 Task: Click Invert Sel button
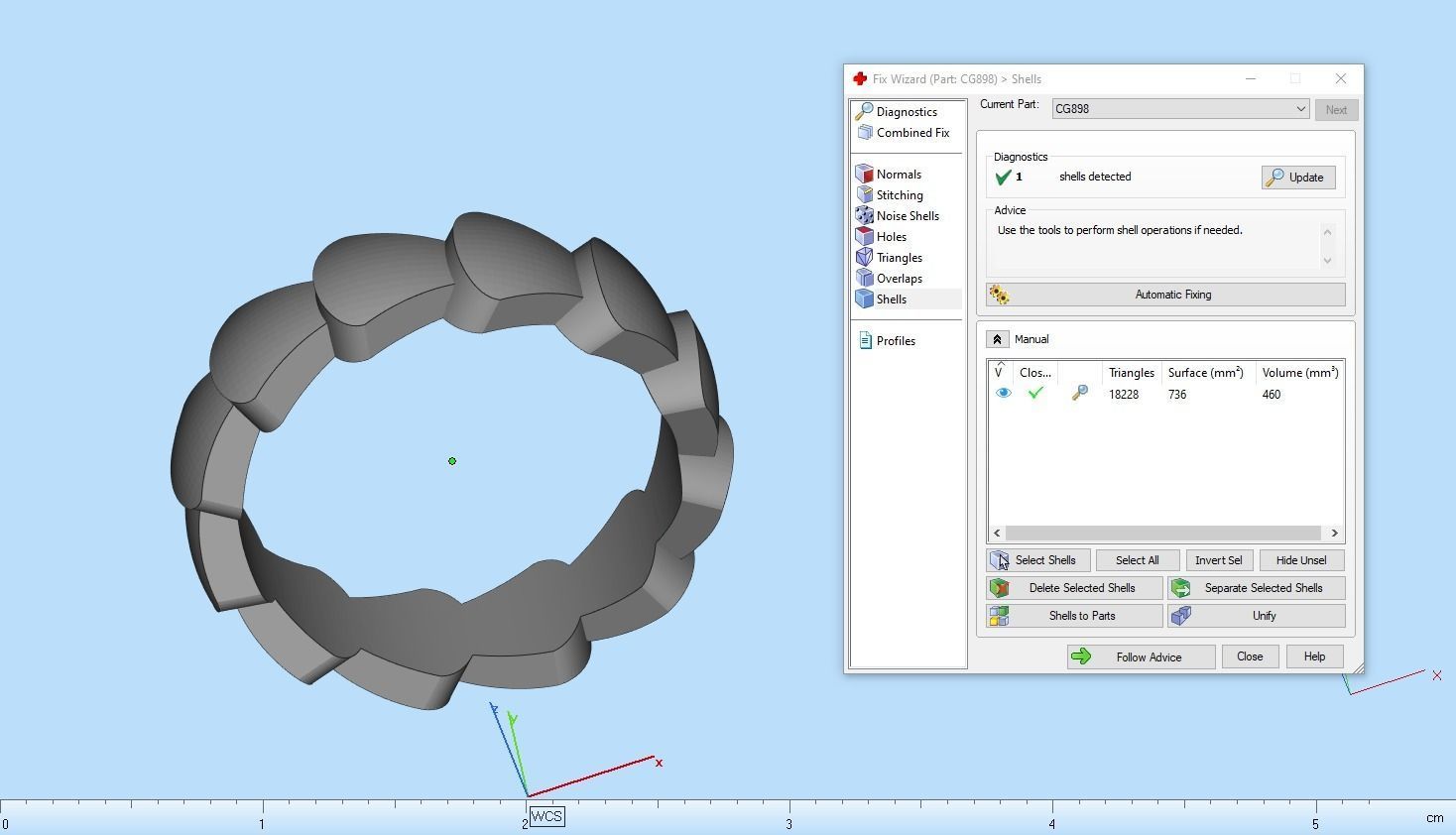[x=1219, y=560]
